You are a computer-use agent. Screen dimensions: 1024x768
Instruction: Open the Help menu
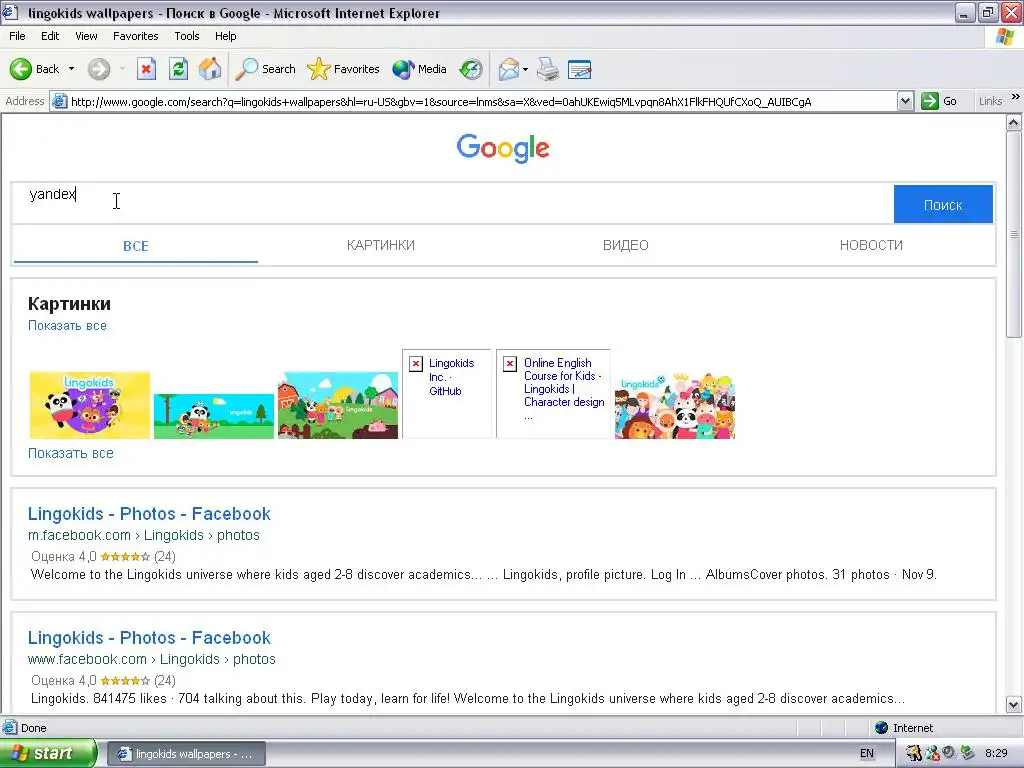[225, 36]
